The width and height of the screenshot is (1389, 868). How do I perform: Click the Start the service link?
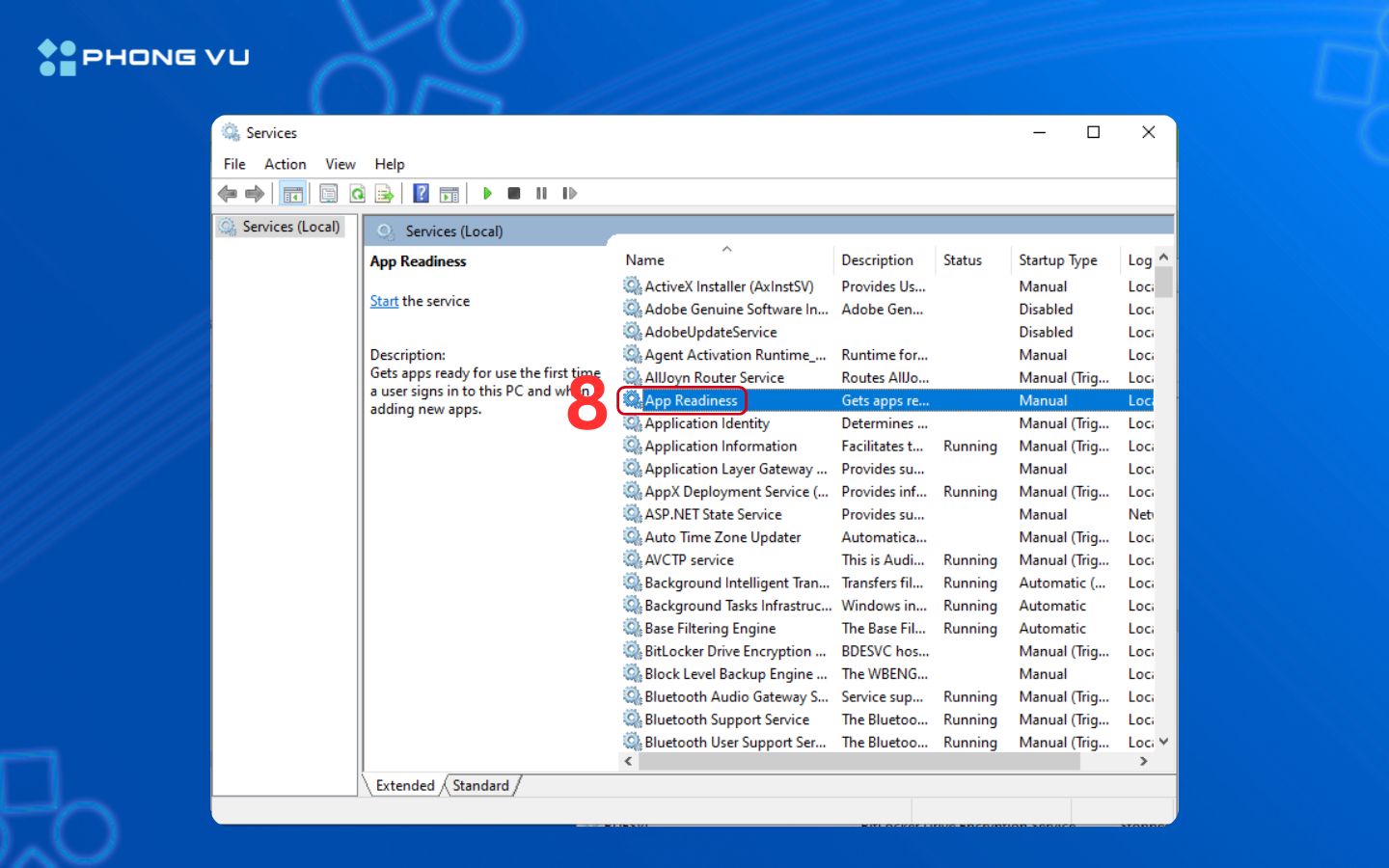tap(384, 301)
